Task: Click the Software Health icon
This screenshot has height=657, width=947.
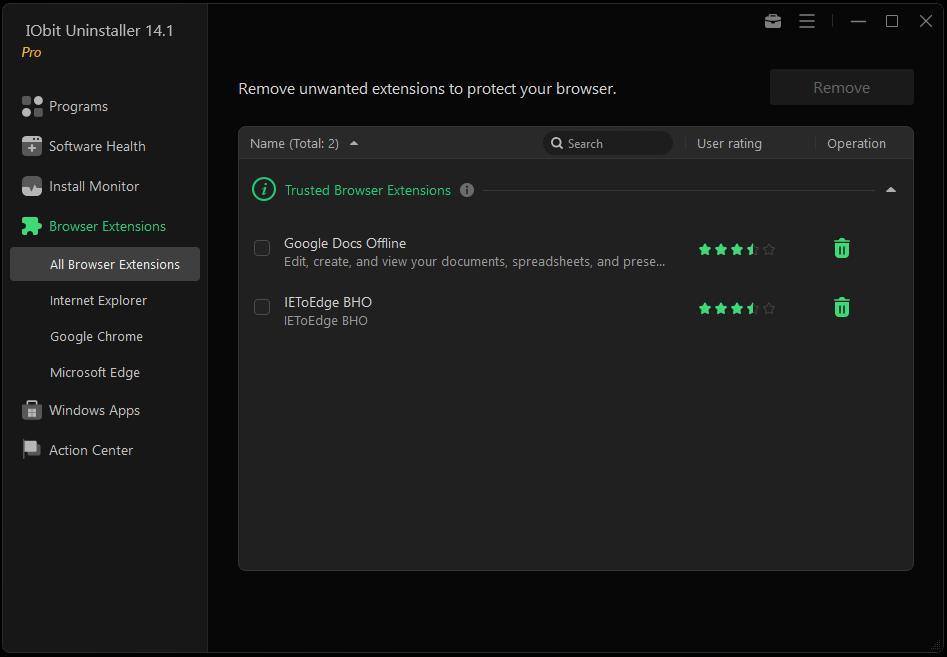Action: click(x=32, y=146)
